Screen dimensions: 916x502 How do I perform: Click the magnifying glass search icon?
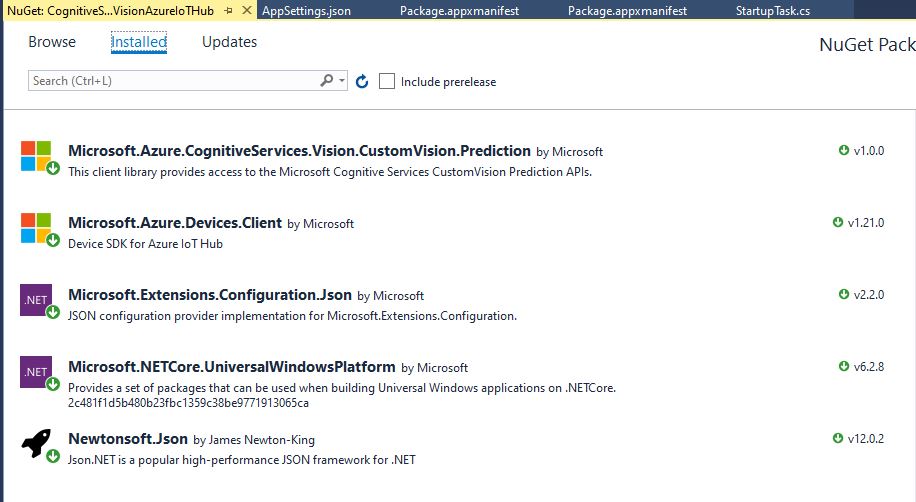[x=327, y=81]
